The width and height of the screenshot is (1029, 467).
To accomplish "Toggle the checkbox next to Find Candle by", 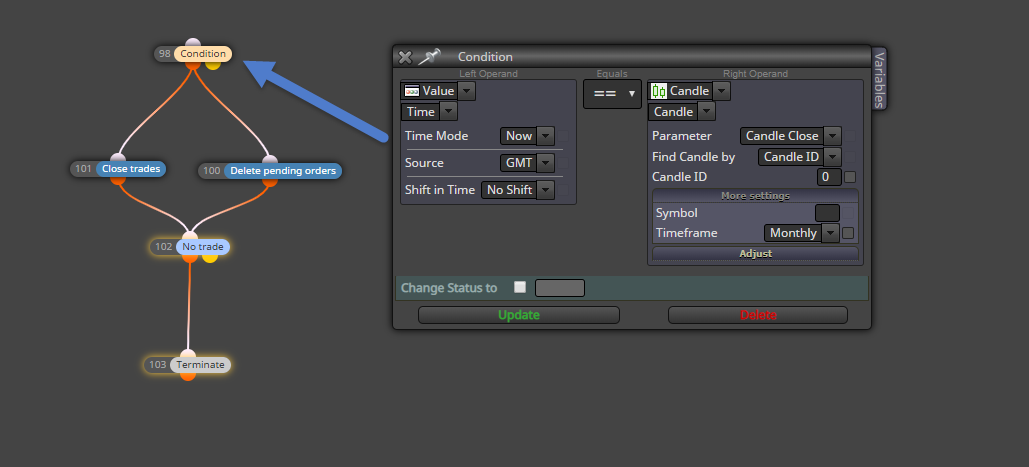I will 850,157.
